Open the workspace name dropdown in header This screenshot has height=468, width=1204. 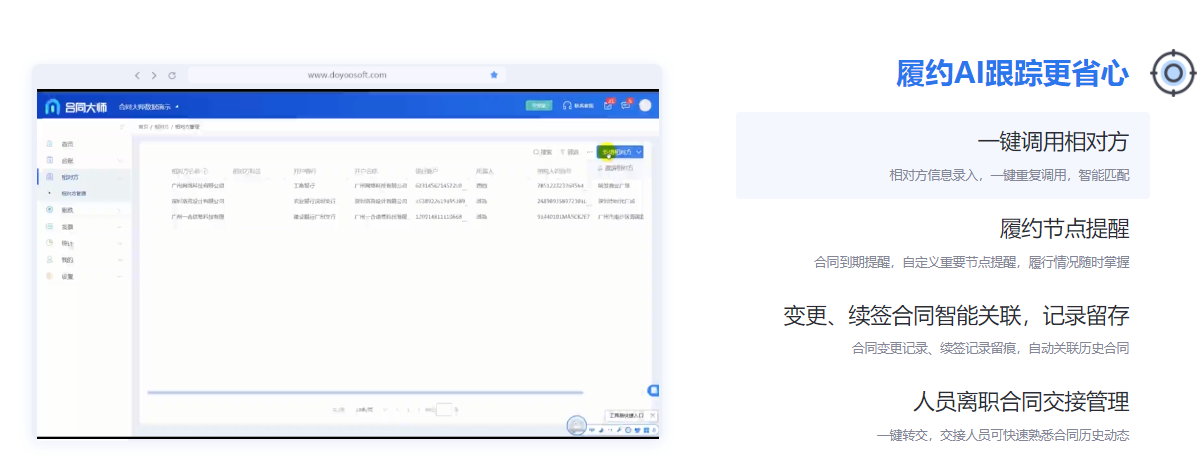(148, 106)
